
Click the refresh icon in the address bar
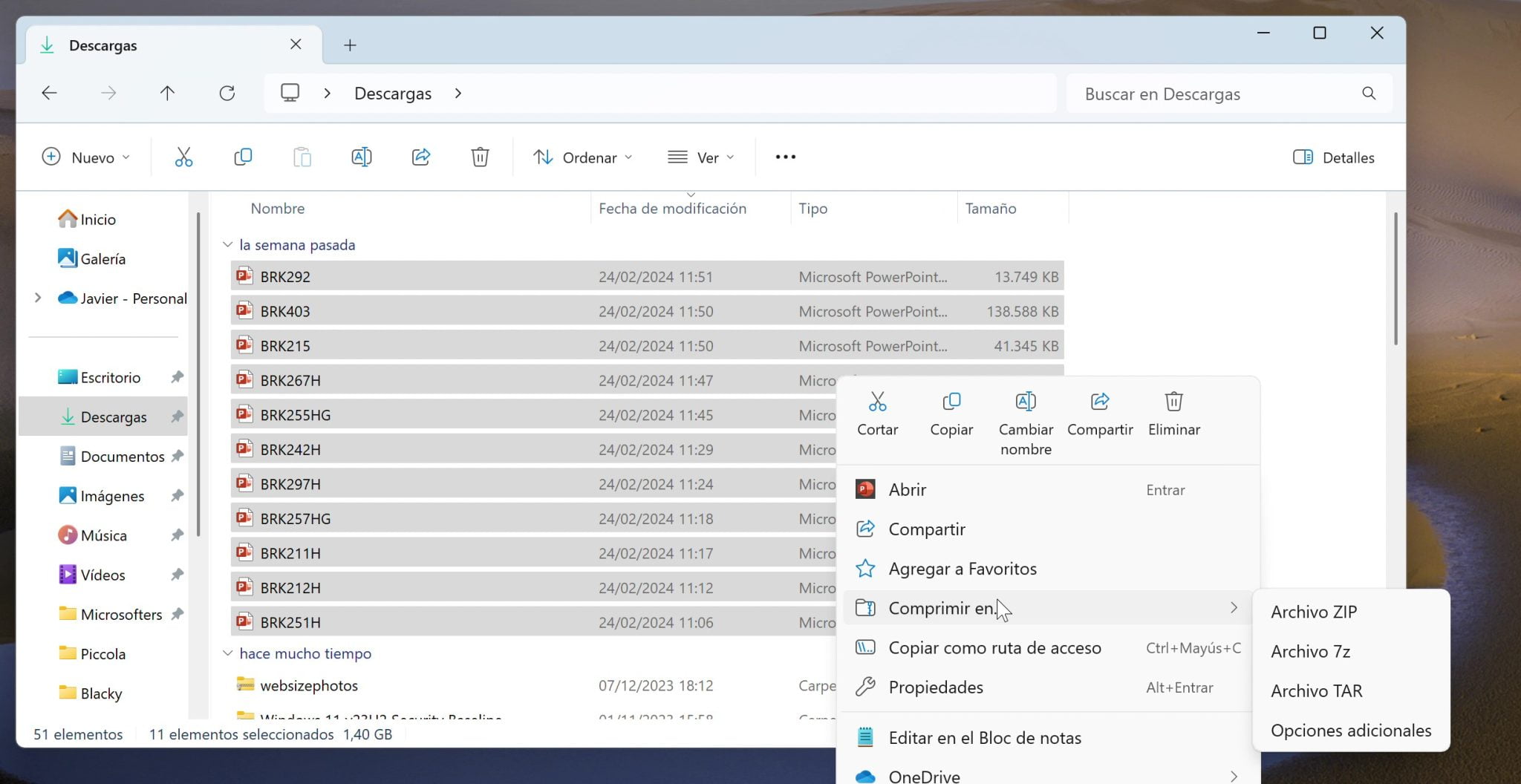pos(228,93)
